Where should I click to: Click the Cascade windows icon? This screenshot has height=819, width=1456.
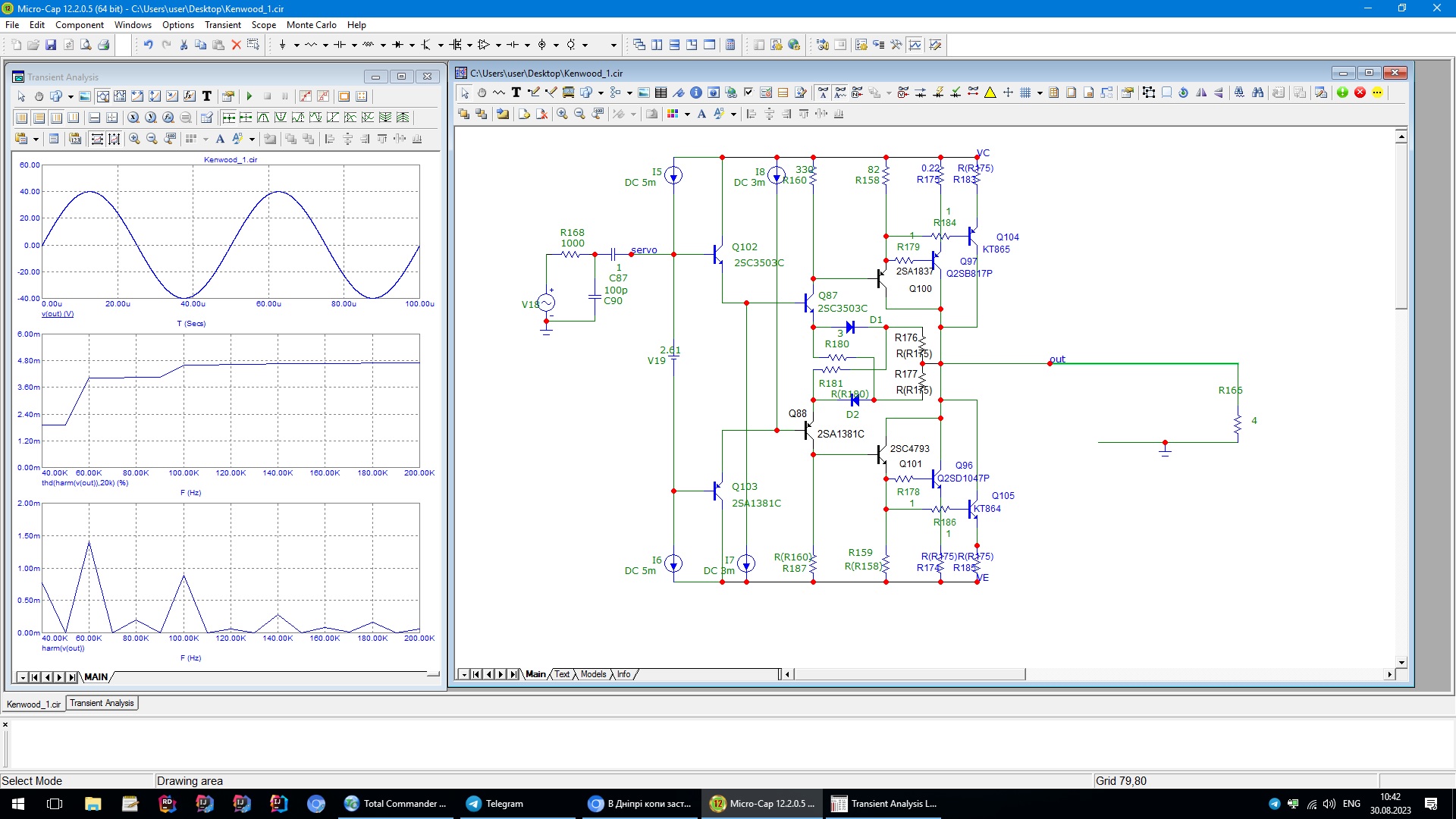(639, 45)
